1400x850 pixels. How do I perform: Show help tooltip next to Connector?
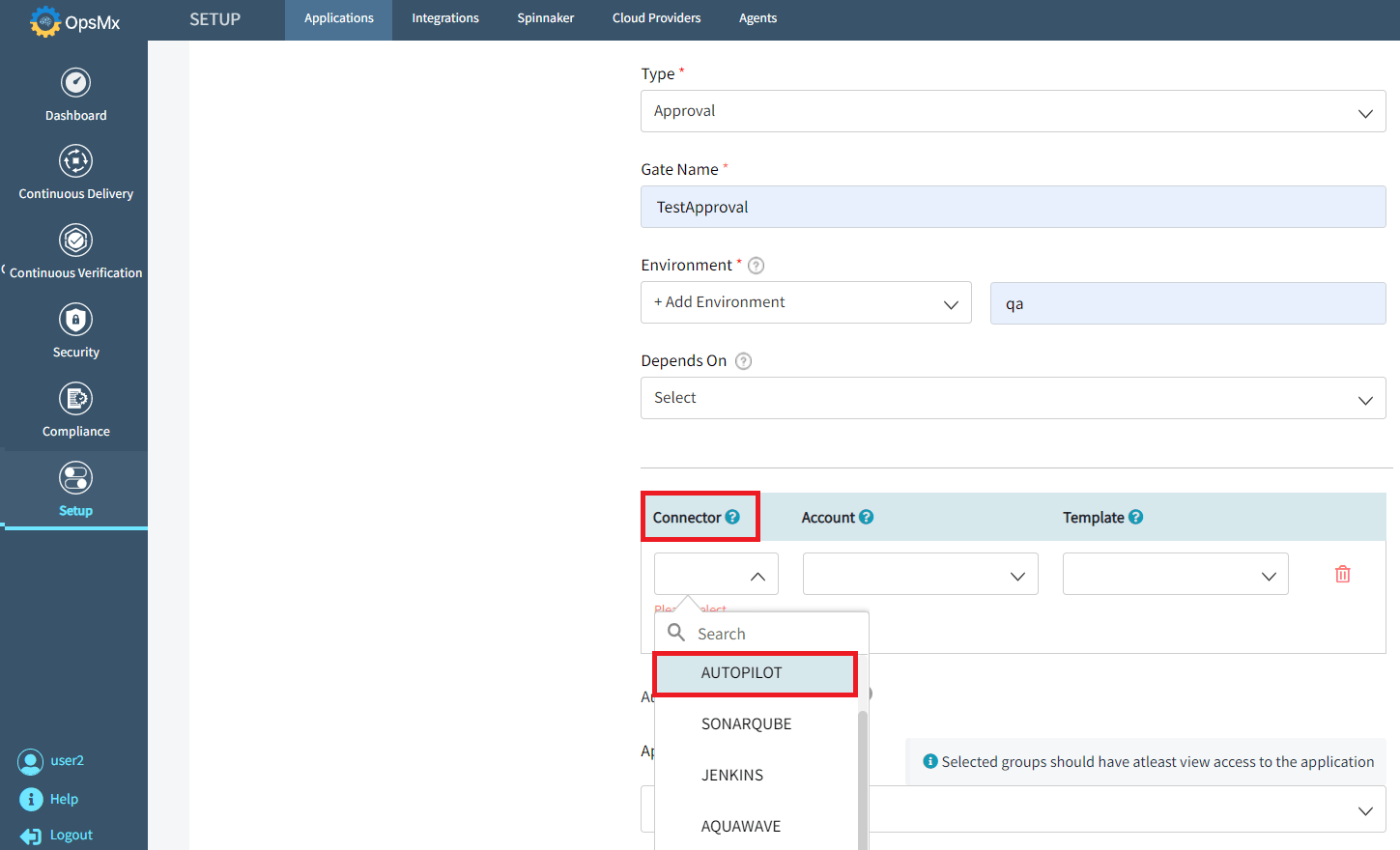click(x=732, y=517)
